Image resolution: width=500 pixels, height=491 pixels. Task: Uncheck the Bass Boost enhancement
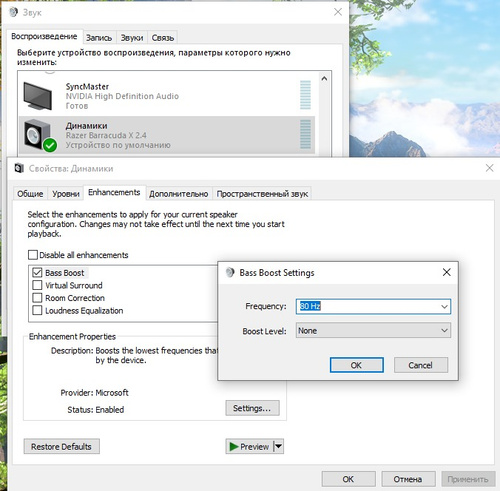point(37,273)
